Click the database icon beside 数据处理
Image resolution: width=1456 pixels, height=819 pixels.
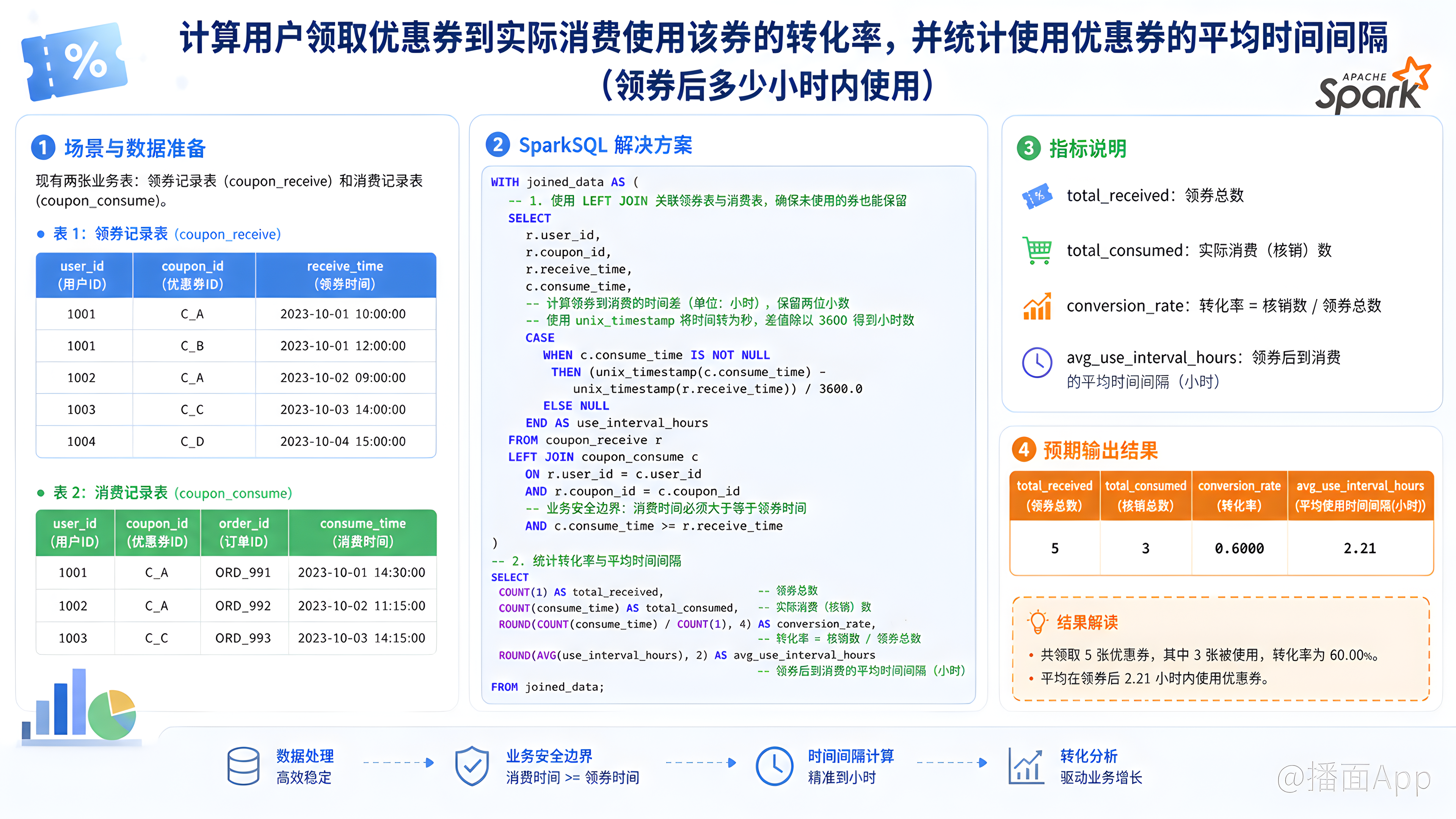pos(243,766)
